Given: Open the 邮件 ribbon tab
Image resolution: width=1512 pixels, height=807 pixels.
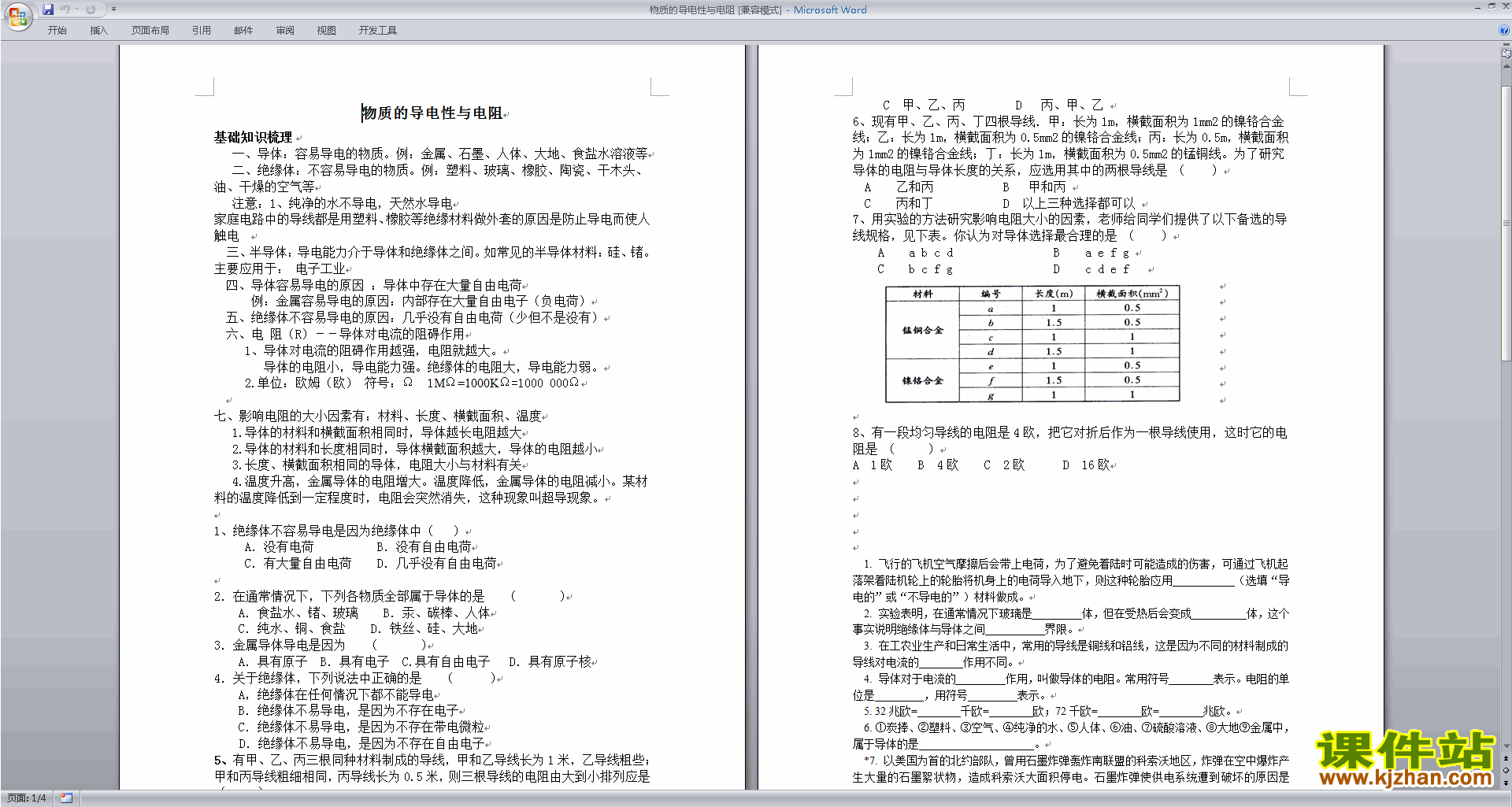Looking at the screenshot, I should point(243,30).
